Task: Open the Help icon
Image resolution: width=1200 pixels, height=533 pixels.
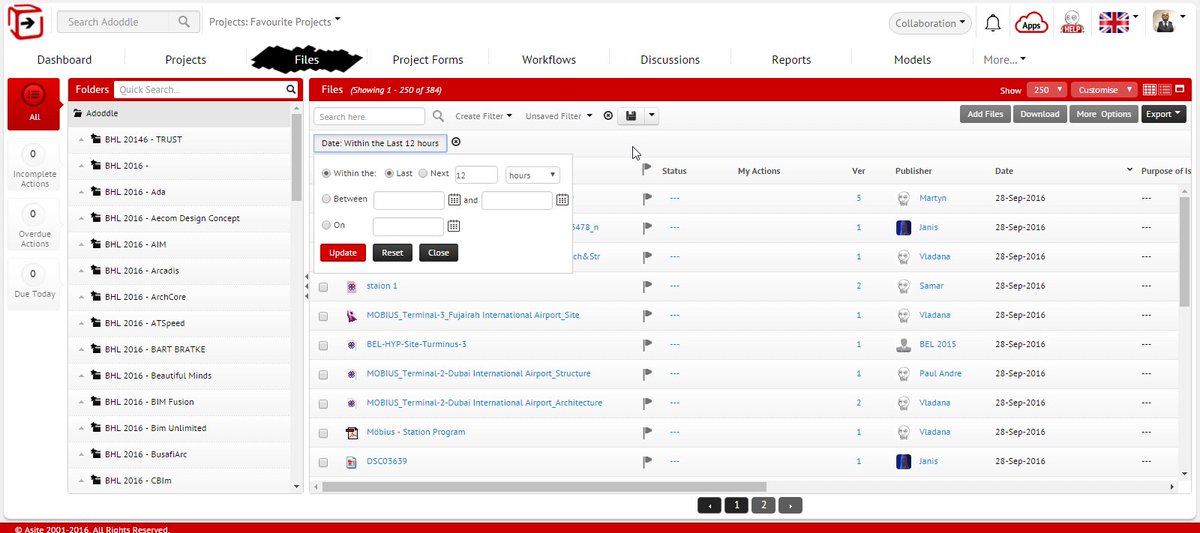Action: tap(1072, 22)
